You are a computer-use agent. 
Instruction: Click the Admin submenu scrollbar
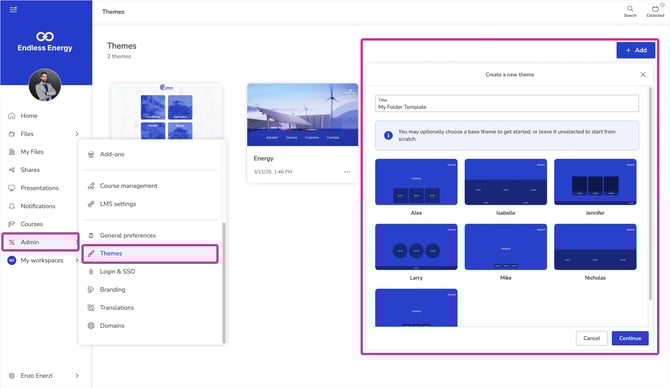tap(223, 283)
